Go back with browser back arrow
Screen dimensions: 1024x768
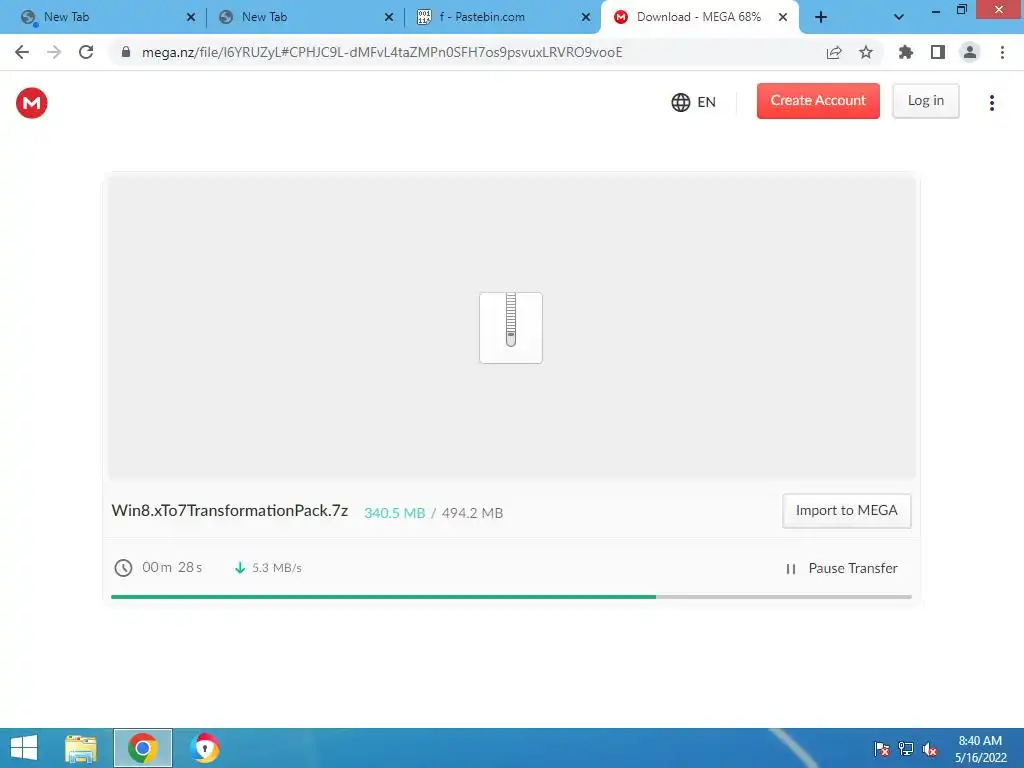(22, 52)
